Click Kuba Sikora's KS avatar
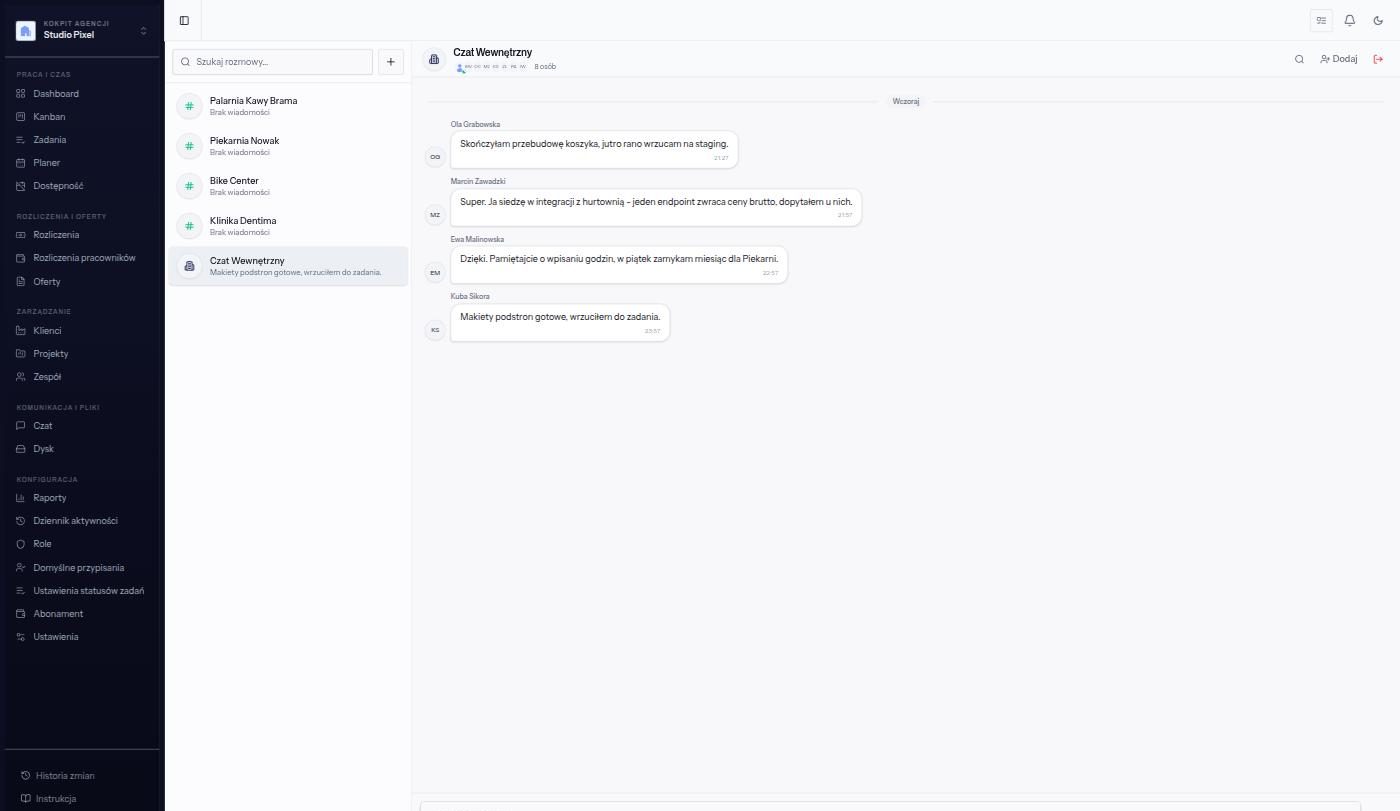This screenshot has height=811, width=1400. 435,330
